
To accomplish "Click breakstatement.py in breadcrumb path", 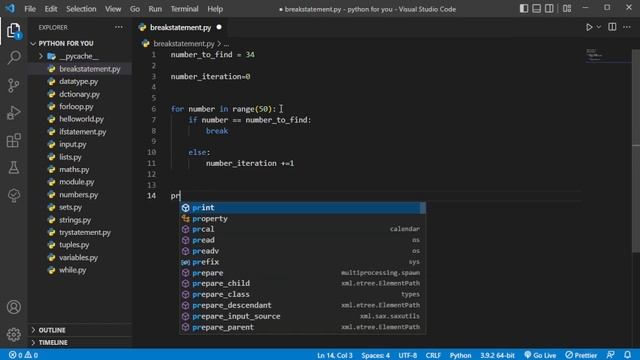I will (184, 43).
